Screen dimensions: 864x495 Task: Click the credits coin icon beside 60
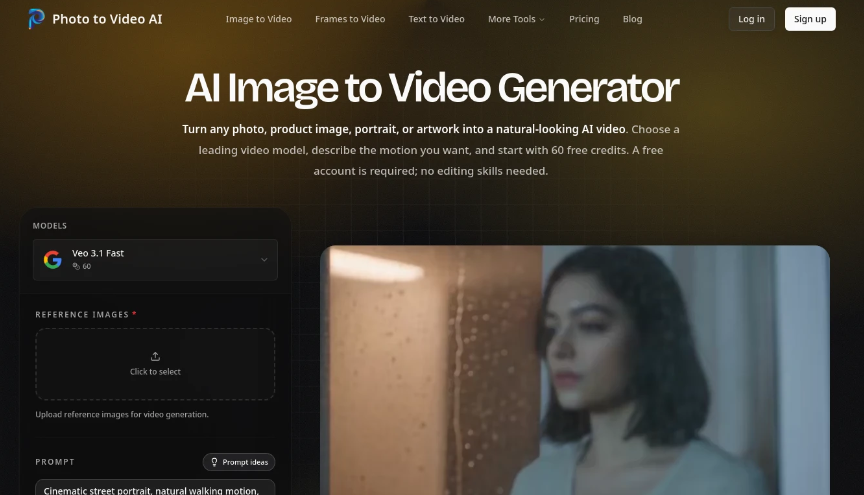click(x=76, y=266)
